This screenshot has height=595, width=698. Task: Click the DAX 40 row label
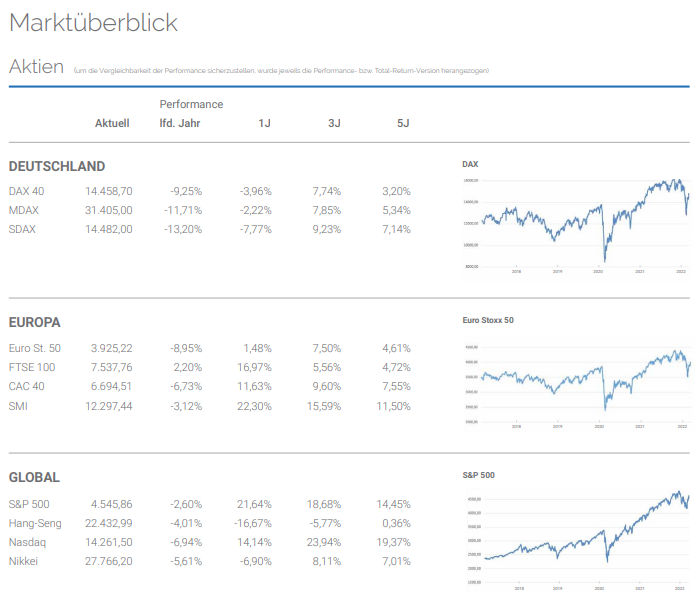[26, 191]
